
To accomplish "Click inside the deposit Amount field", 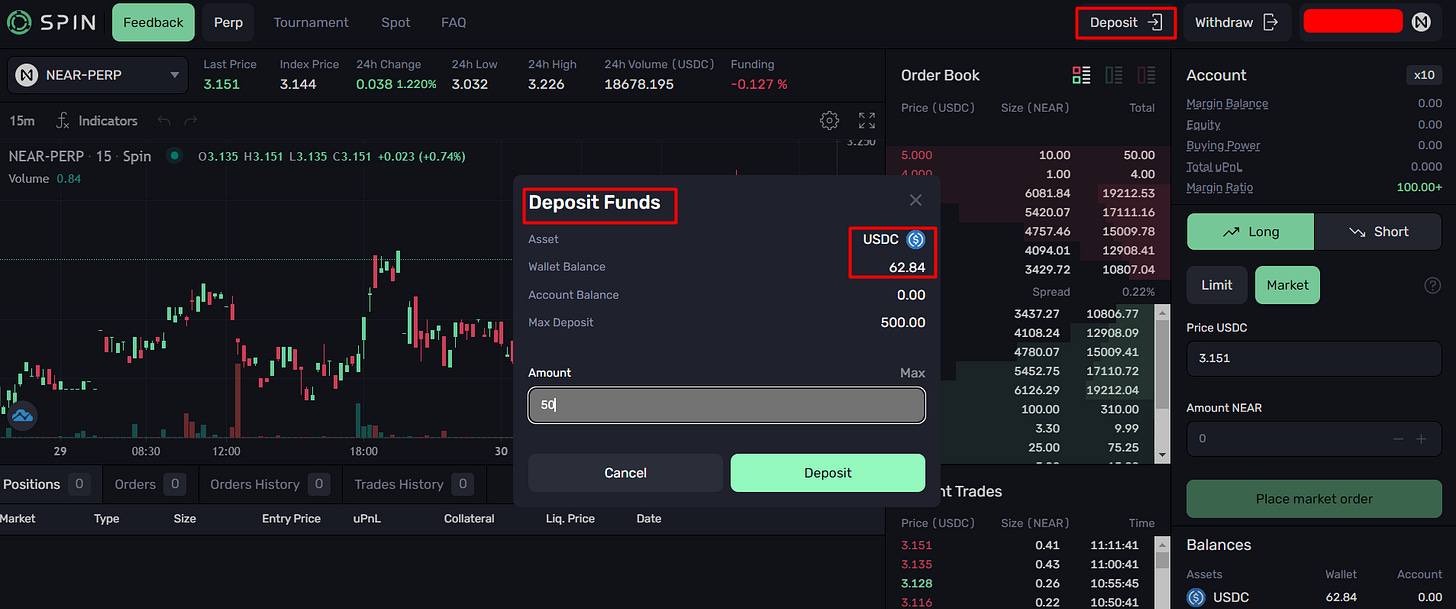I will (726, 405).
